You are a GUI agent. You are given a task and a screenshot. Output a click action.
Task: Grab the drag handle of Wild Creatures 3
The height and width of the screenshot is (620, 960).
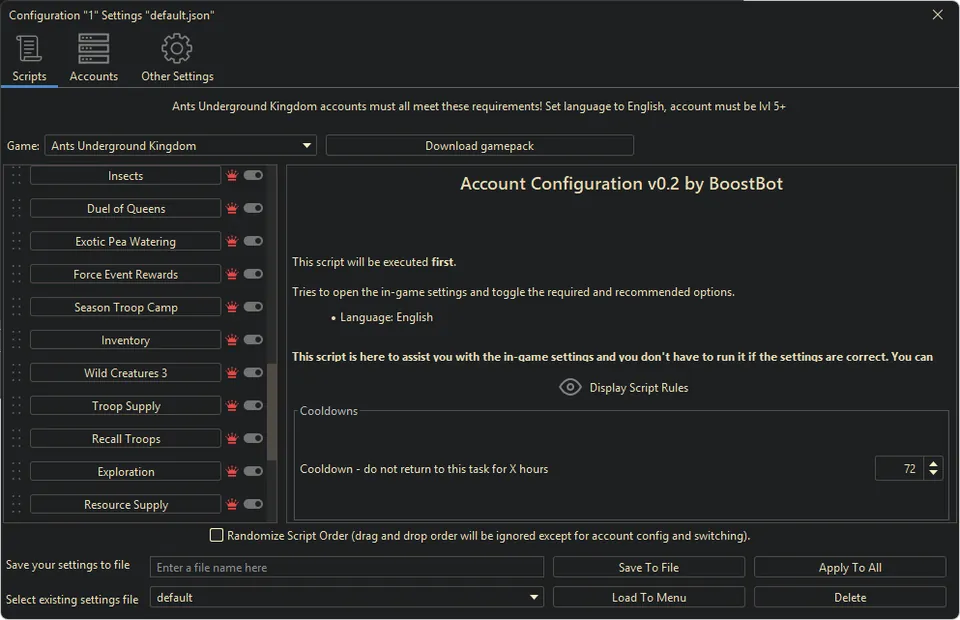[17, 373]
